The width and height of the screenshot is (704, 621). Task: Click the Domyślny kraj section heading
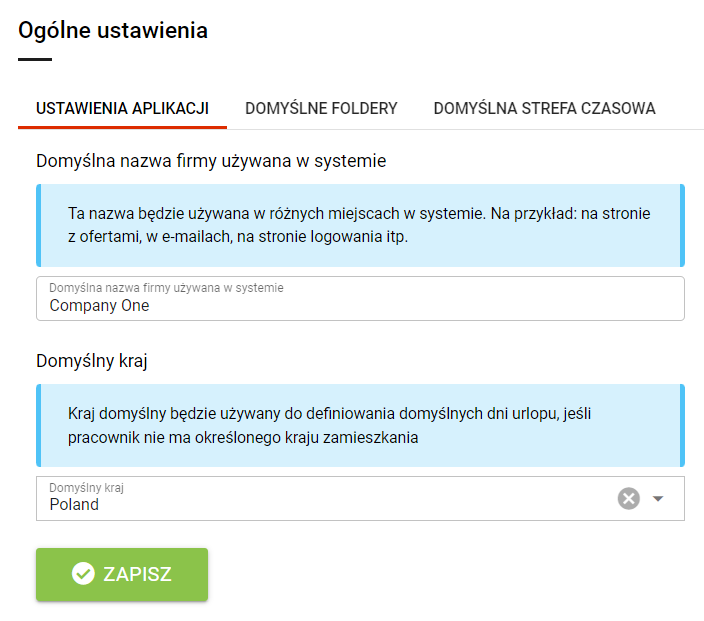[x=92, y=361]
